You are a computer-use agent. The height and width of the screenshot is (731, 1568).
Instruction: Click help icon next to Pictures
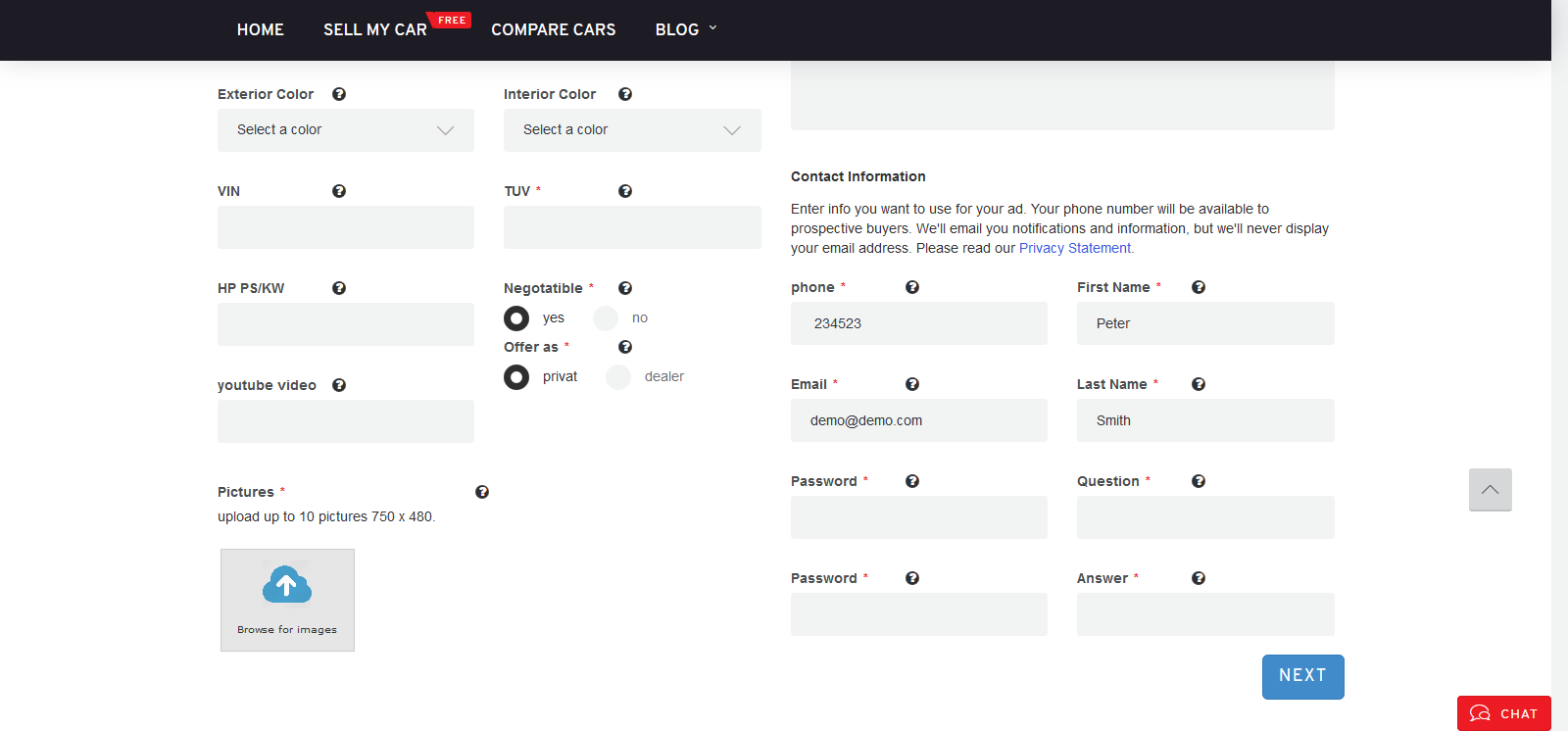pyautogui.click(x=482, y=492)
